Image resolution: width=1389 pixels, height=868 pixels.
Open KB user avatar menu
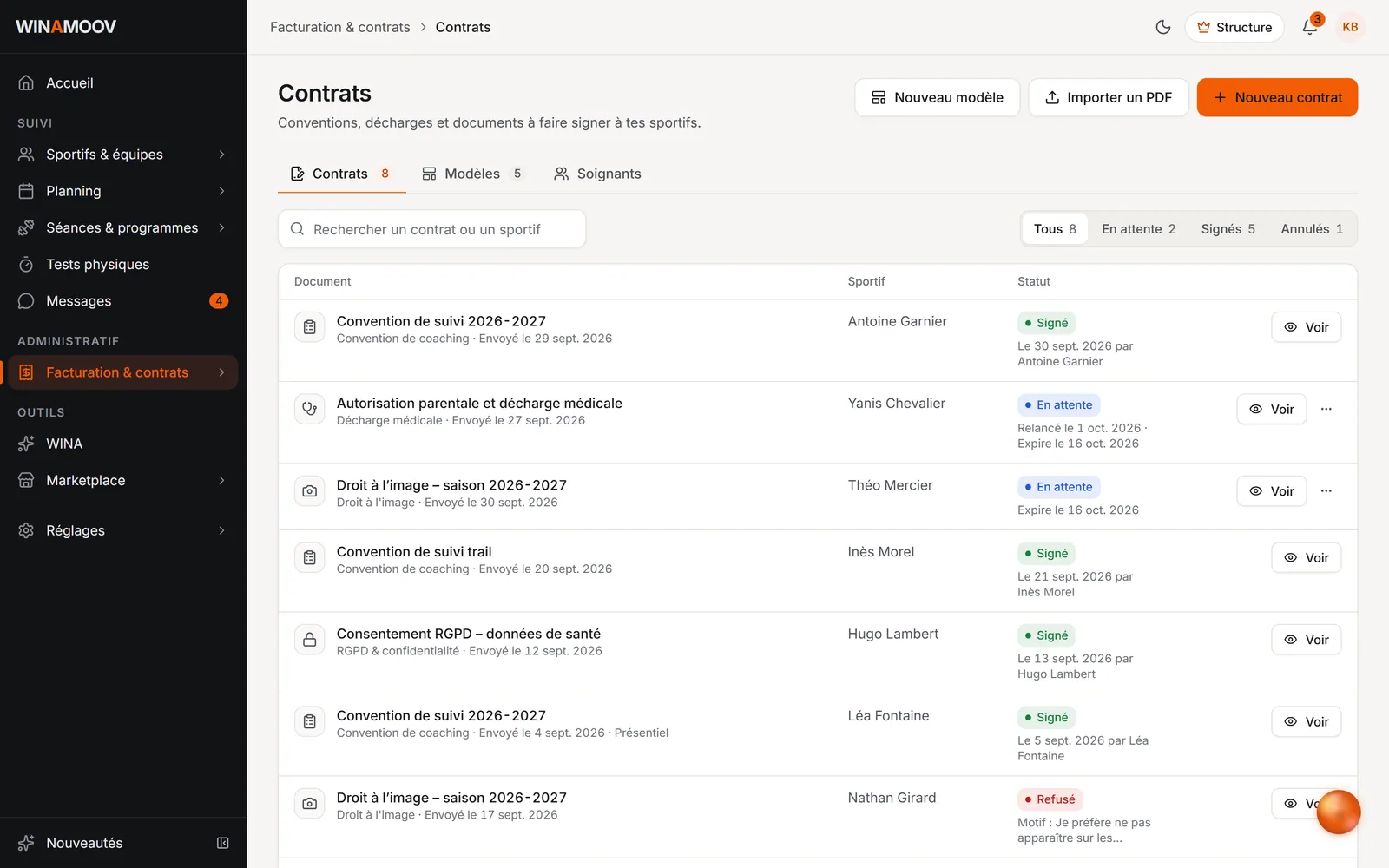1350,27
